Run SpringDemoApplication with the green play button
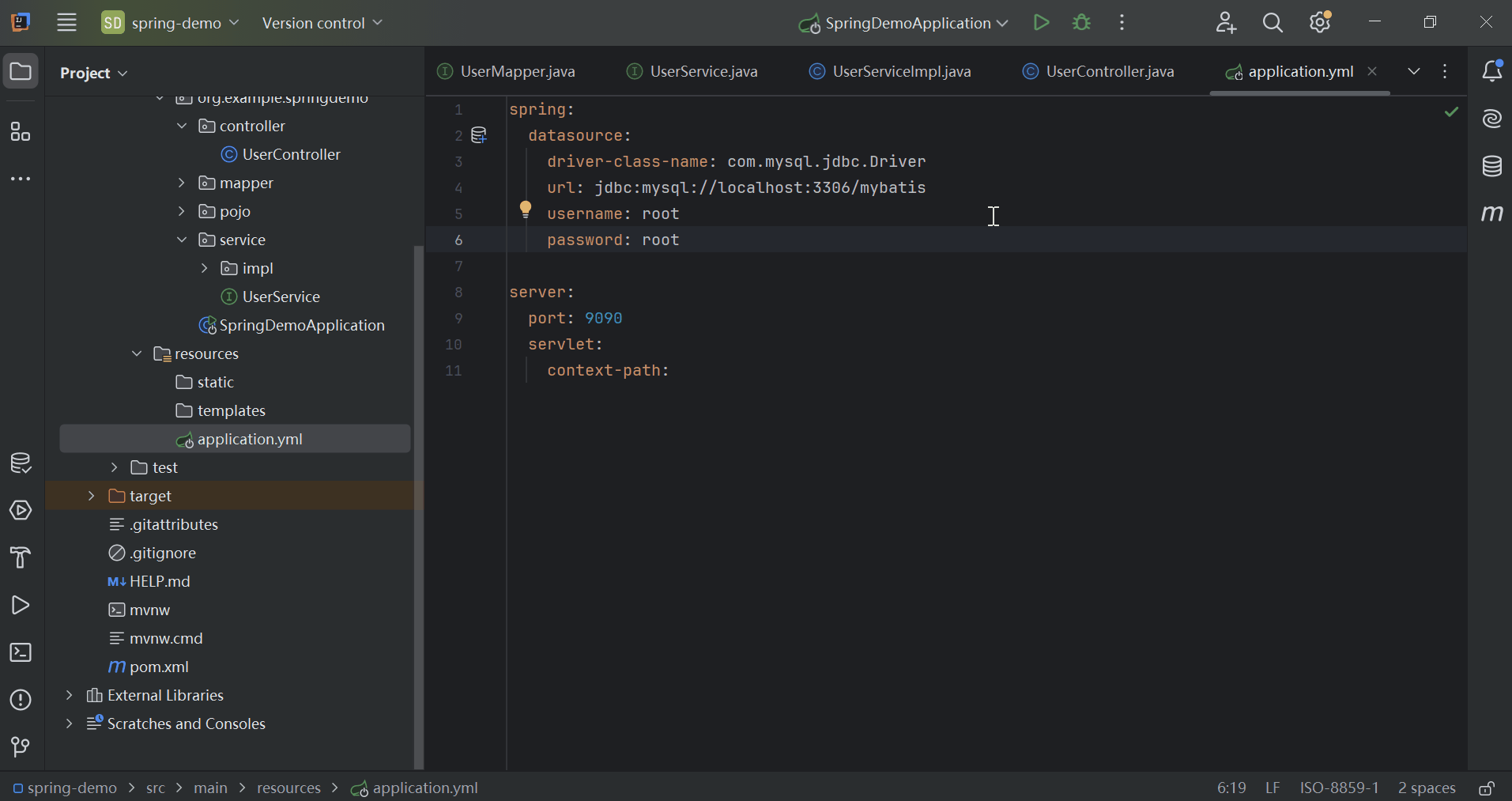Viewport: 1512px width, 801px height. pyautogui.click(x=1042, y=23)
